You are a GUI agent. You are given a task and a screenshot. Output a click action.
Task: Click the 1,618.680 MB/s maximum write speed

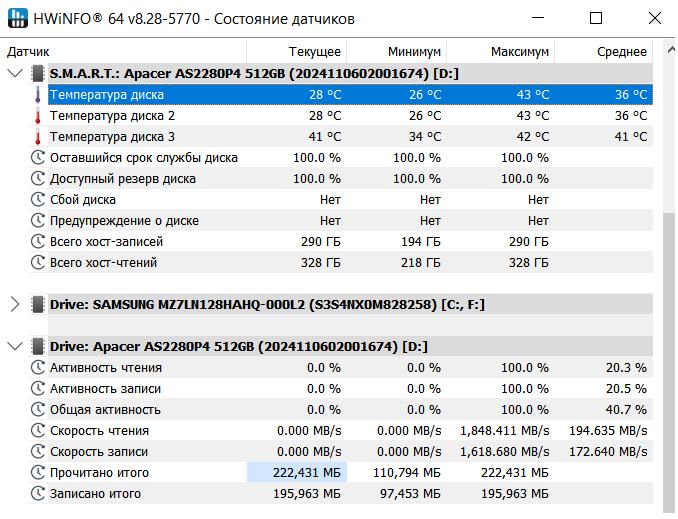tap(505, 452)
